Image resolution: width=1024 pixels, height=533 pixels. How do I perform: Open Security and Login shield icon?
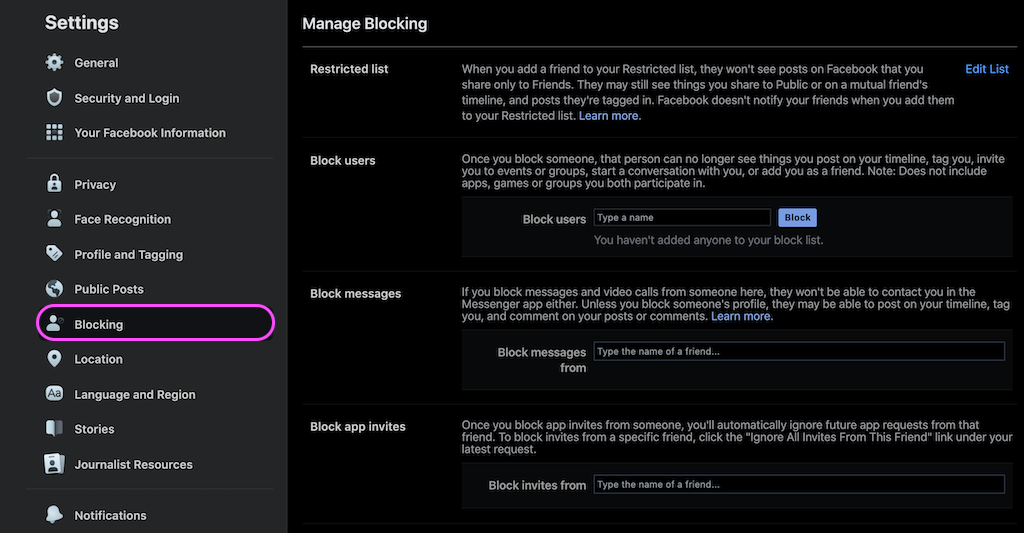tap(54, 98)
